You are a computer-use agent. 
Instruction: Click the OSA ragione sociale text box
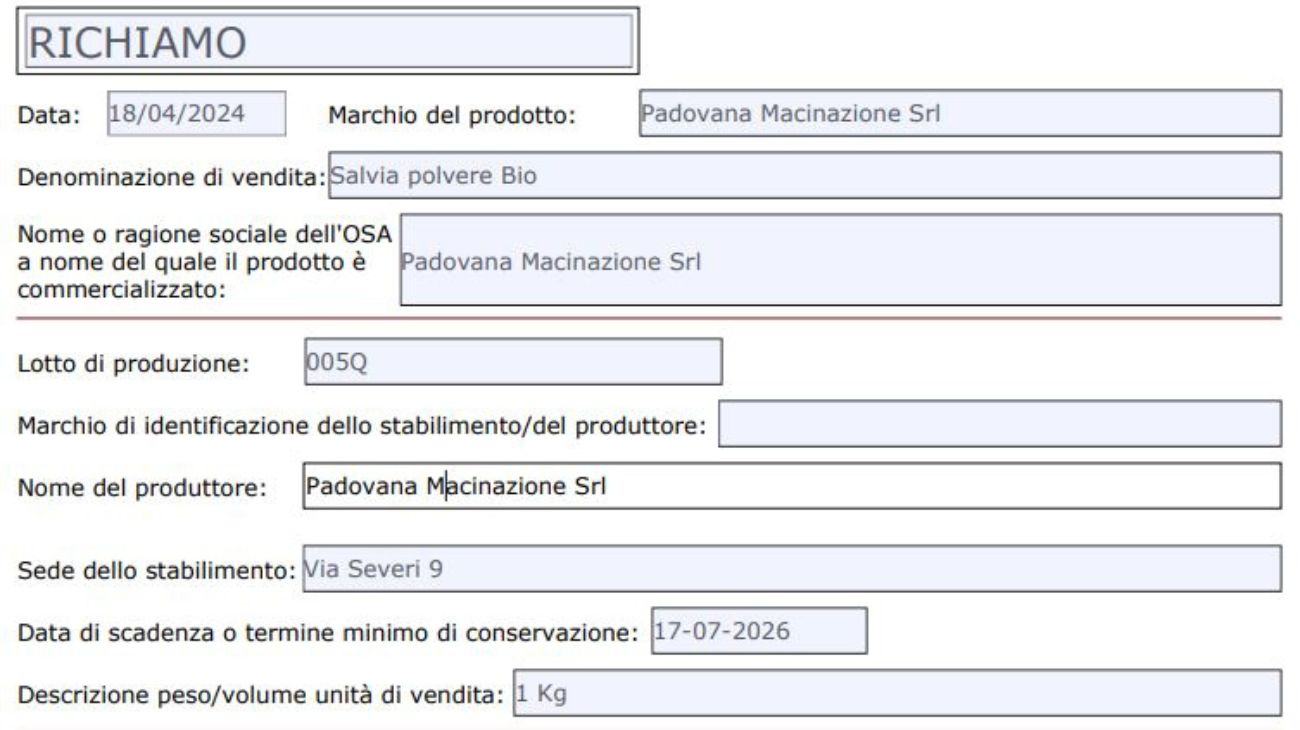click(840, 256)
